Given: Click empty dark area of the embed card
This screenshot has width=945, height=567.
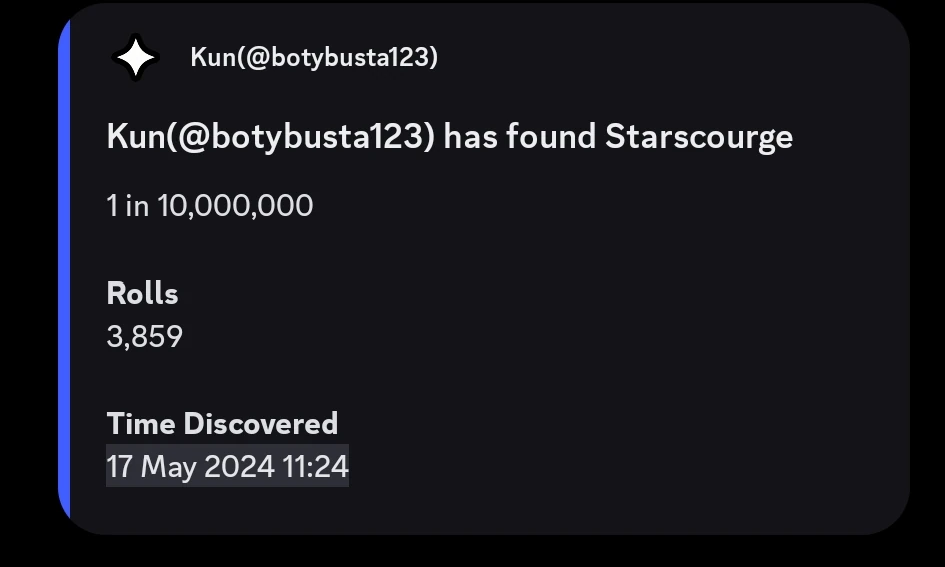Looking at the screenshot, I should coord(650,350).
